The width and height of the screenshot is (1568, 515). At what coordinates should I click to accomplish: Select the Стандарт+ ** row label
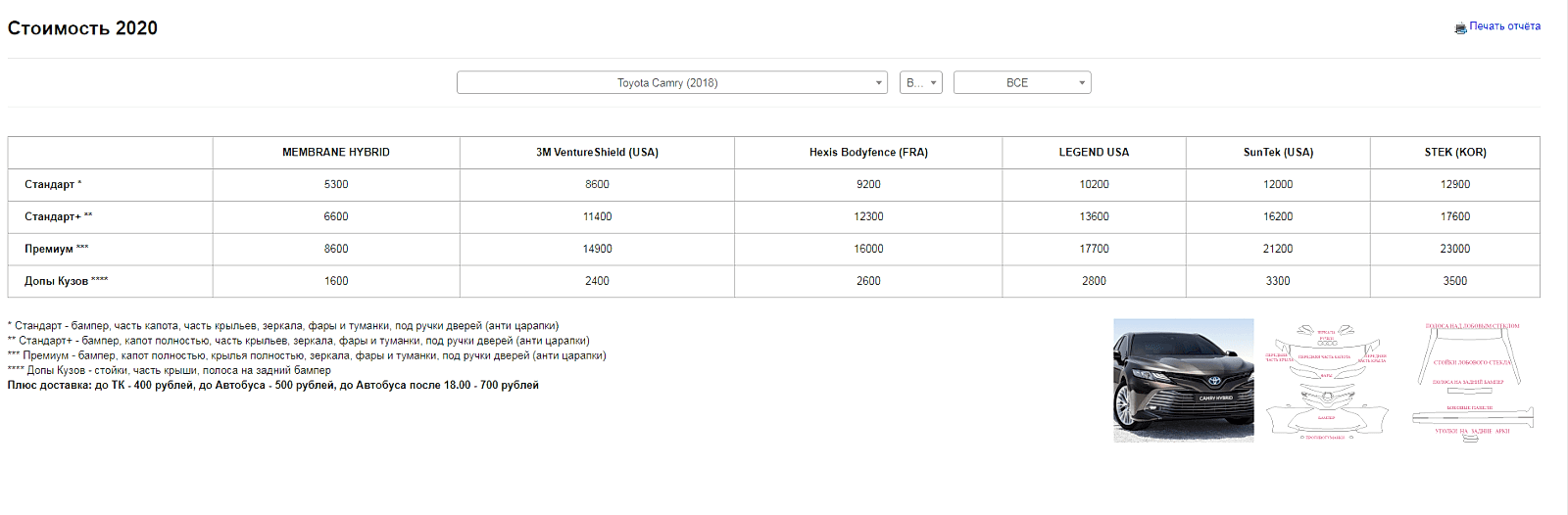point(58,217)
